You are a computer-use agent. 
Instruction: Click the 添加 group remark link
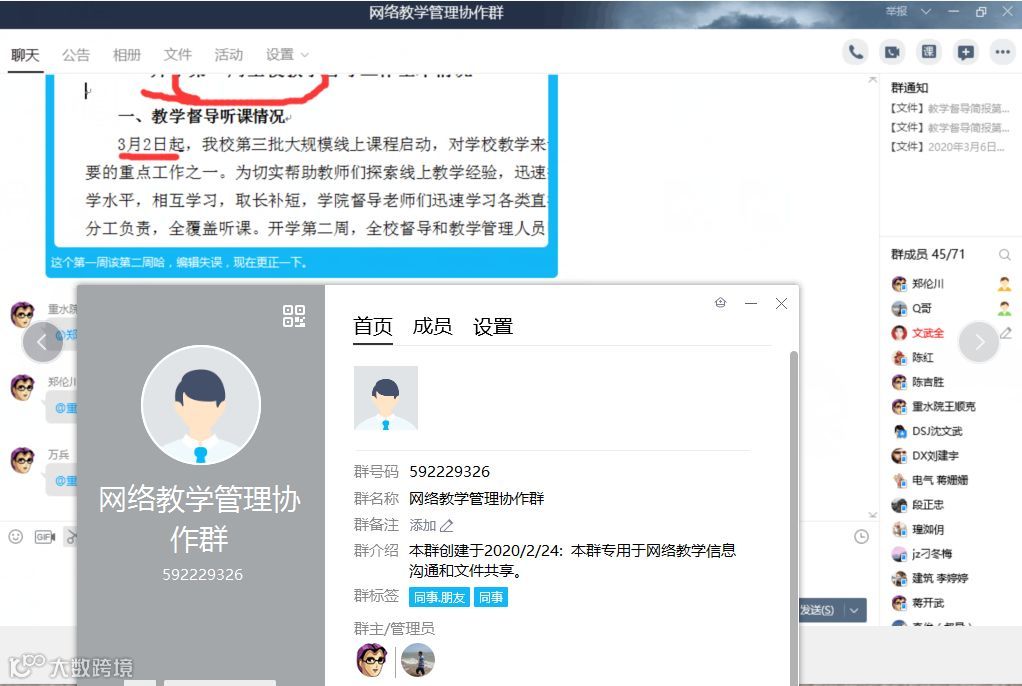tap(422, 526)
